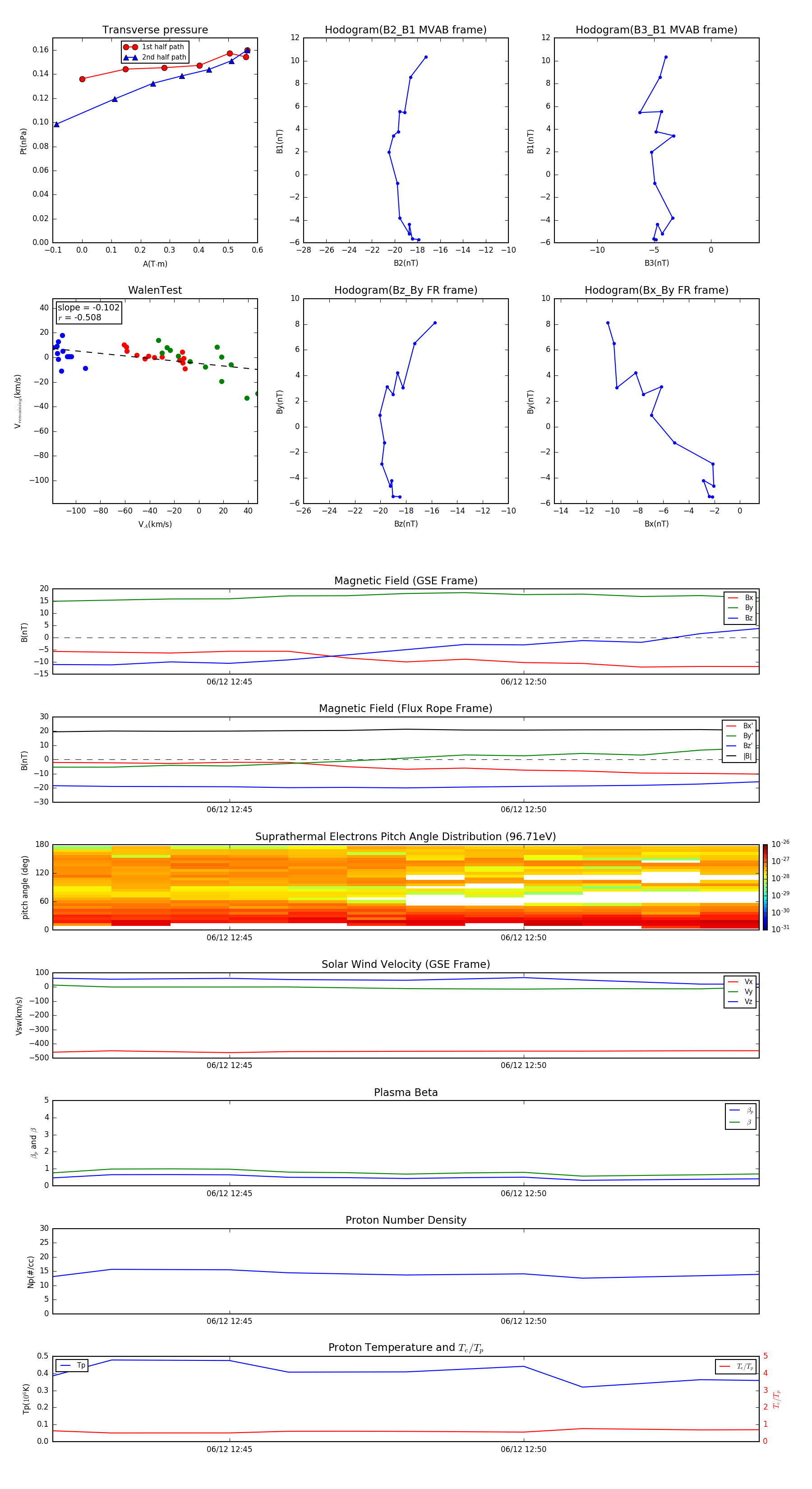Image resolution: width=812 pixels, height=1489 pixels.
Task: Click the |B| entry in Flux Rope legend
Action: coord(740,757)
